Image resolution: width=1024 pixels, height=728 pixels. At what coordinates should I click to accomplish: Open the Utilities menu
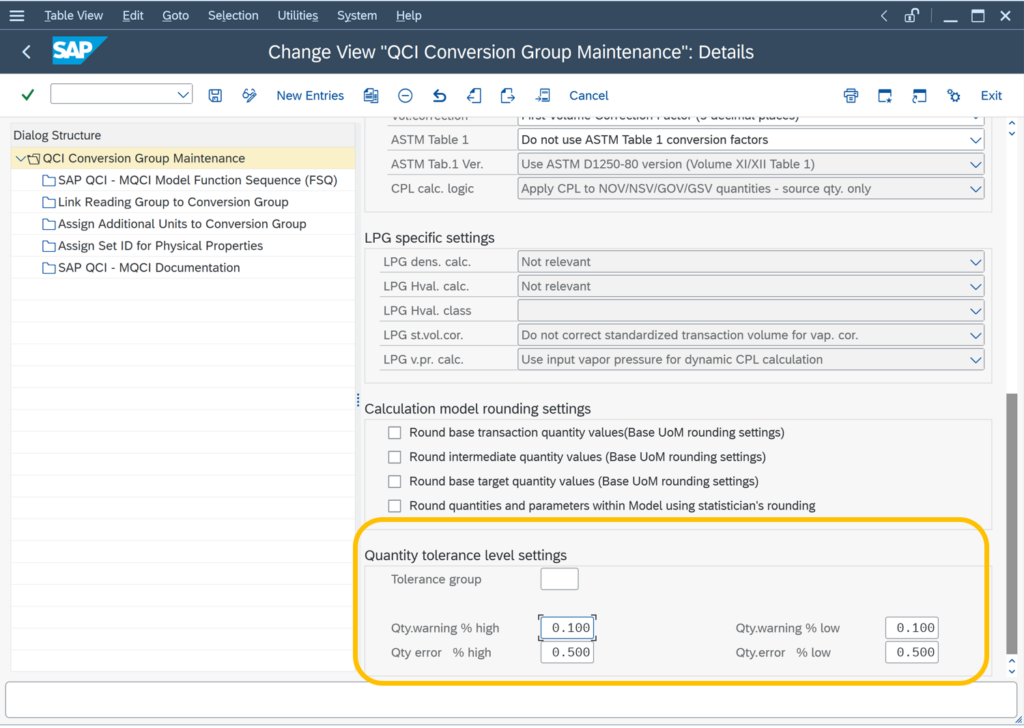[298, 15]
